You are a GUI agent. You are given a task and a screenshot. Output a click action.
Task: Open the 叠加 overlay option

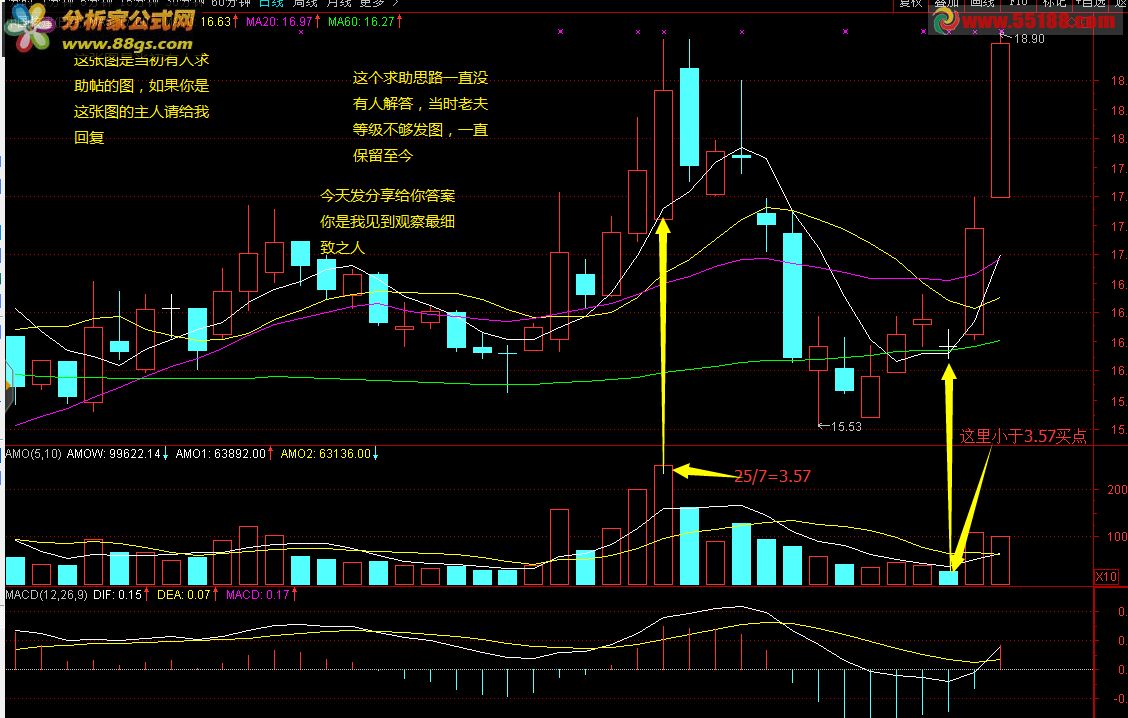point(946,3)
